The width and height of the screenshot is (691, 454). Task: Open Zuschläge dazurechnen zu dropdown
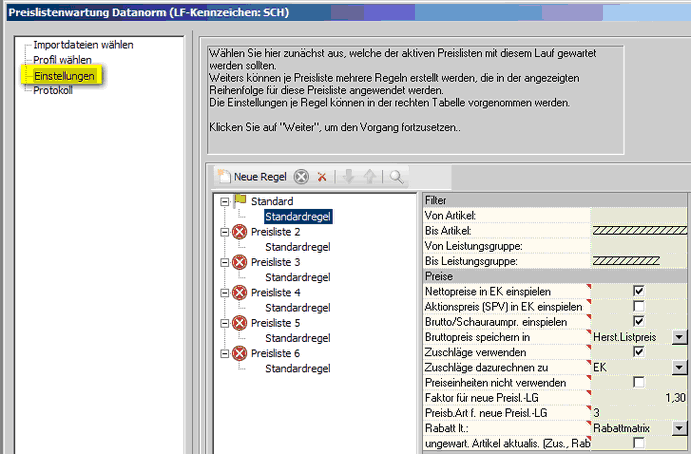[x=680, y=368]
